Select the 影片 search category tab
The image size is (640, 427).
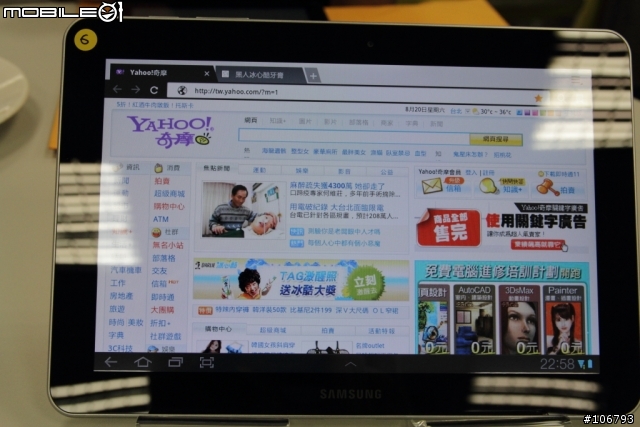click(330, 122)
